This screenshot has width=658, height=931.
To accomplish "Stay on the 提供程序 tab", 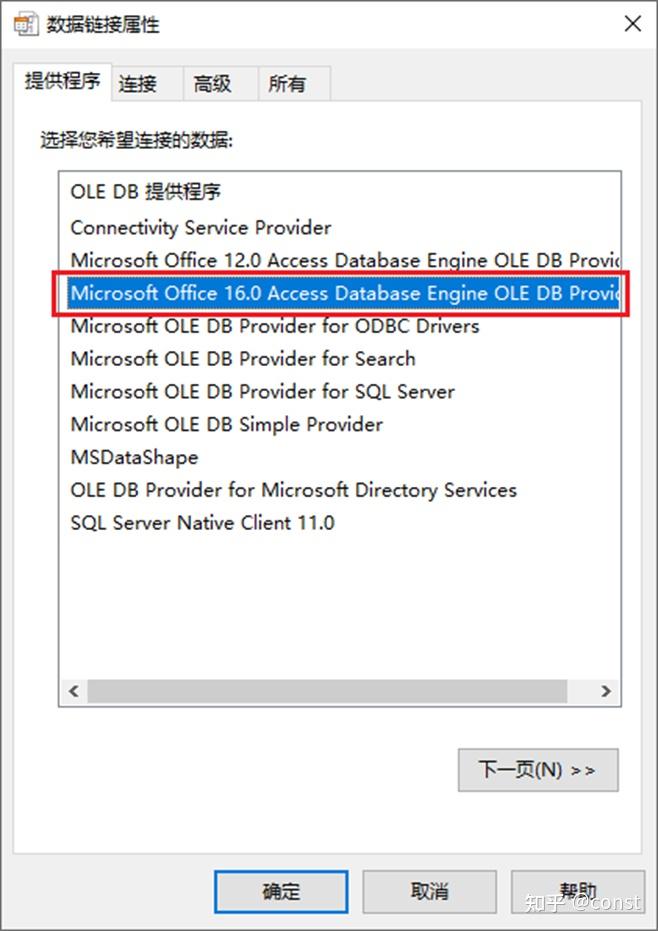I will pos(62,84).
